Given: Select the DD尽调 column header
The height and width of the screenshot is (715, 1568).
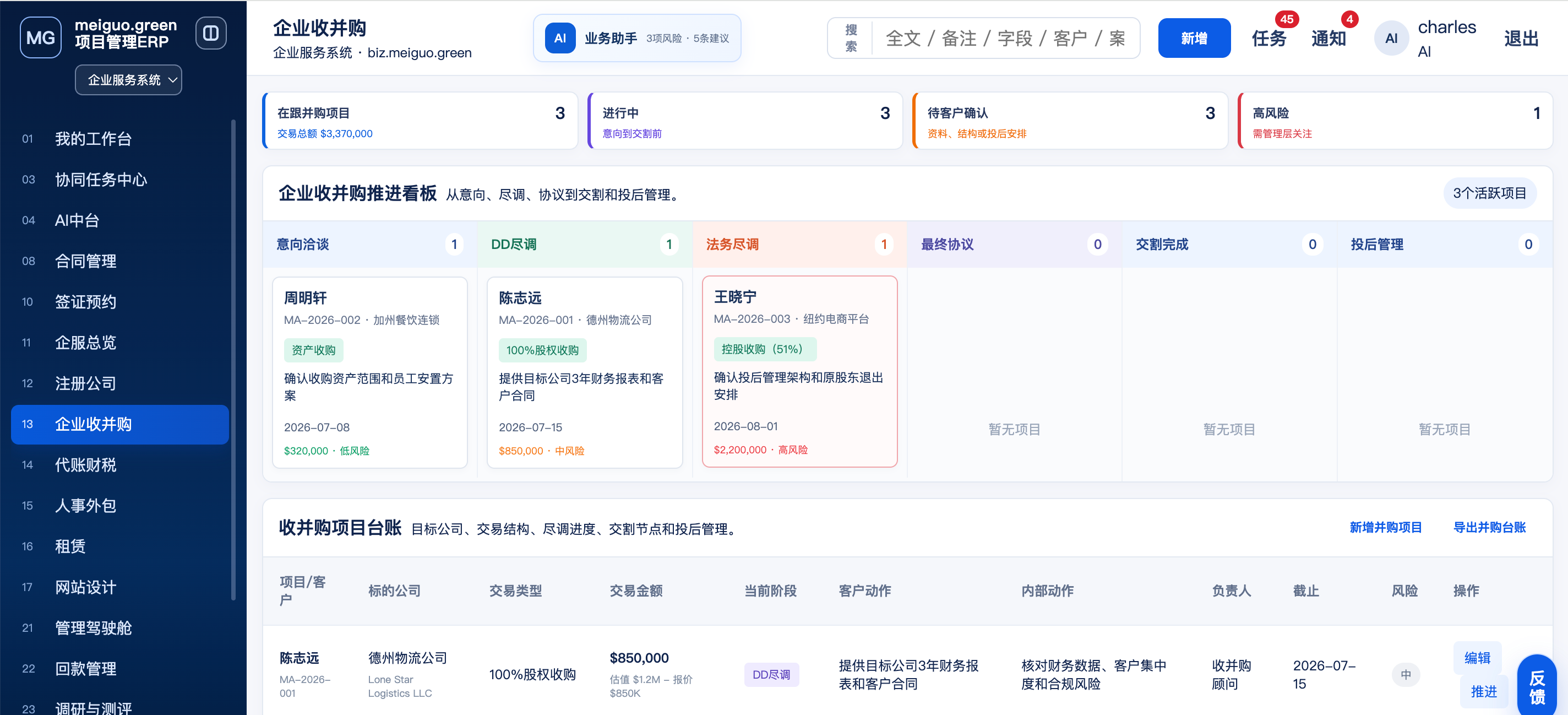Looking at the screenshot, I should 585,245.
